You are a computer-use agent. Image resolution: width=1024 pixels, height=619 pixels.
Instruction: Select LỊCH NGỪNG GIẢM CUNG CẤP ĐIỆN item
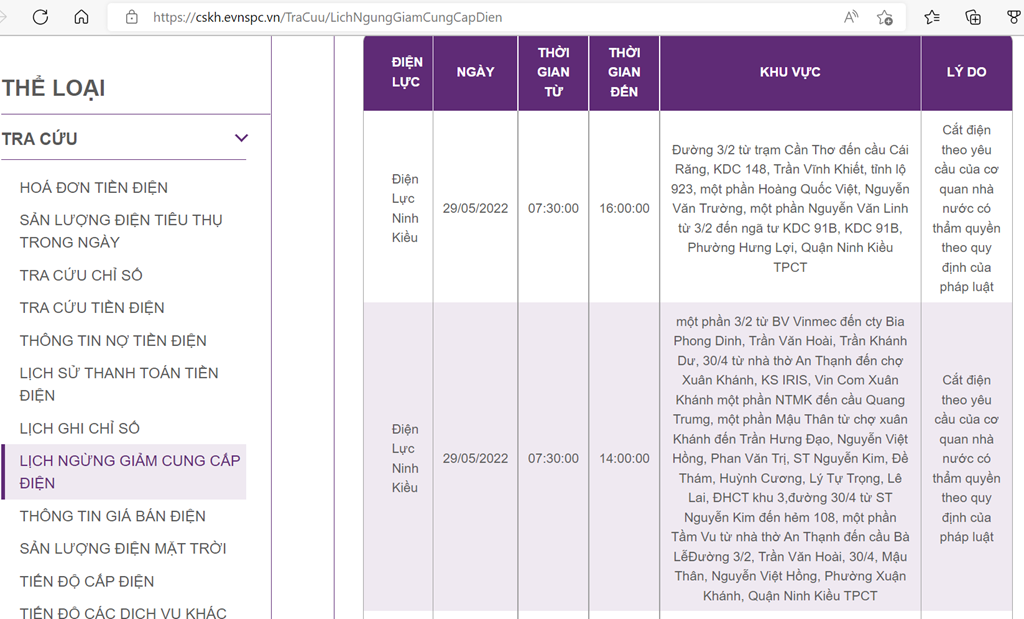coord(125,472)
